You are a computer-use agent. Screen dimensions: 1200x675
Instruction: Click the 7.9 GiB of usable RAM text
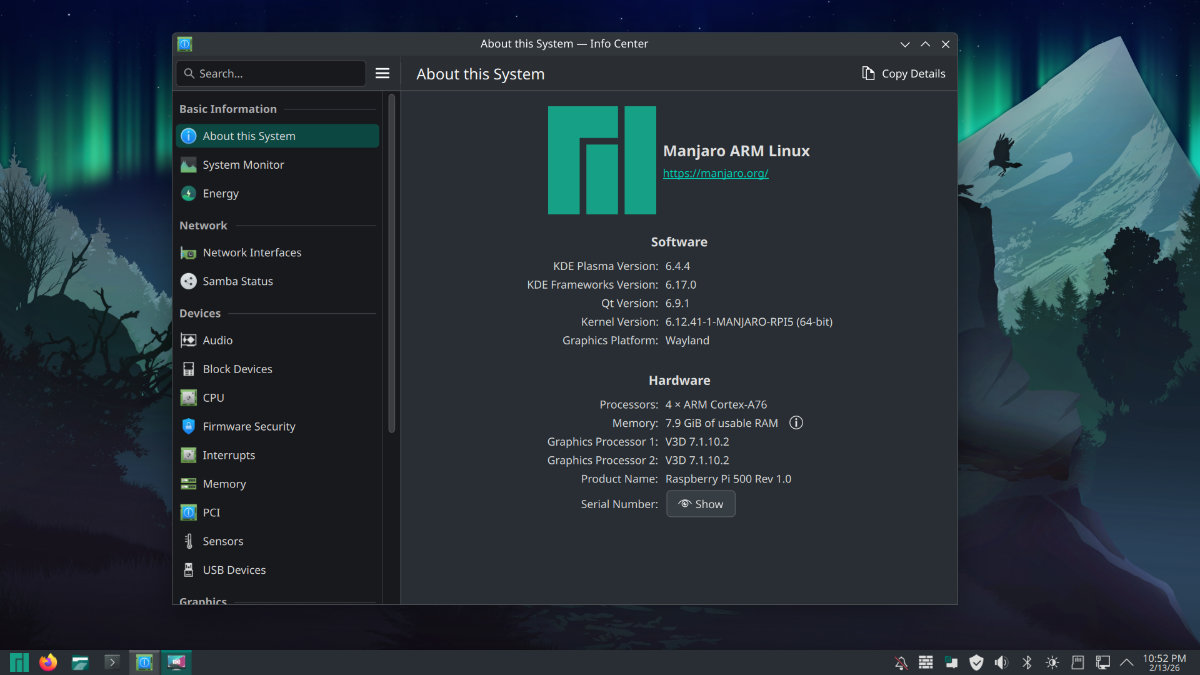[721, 423]
